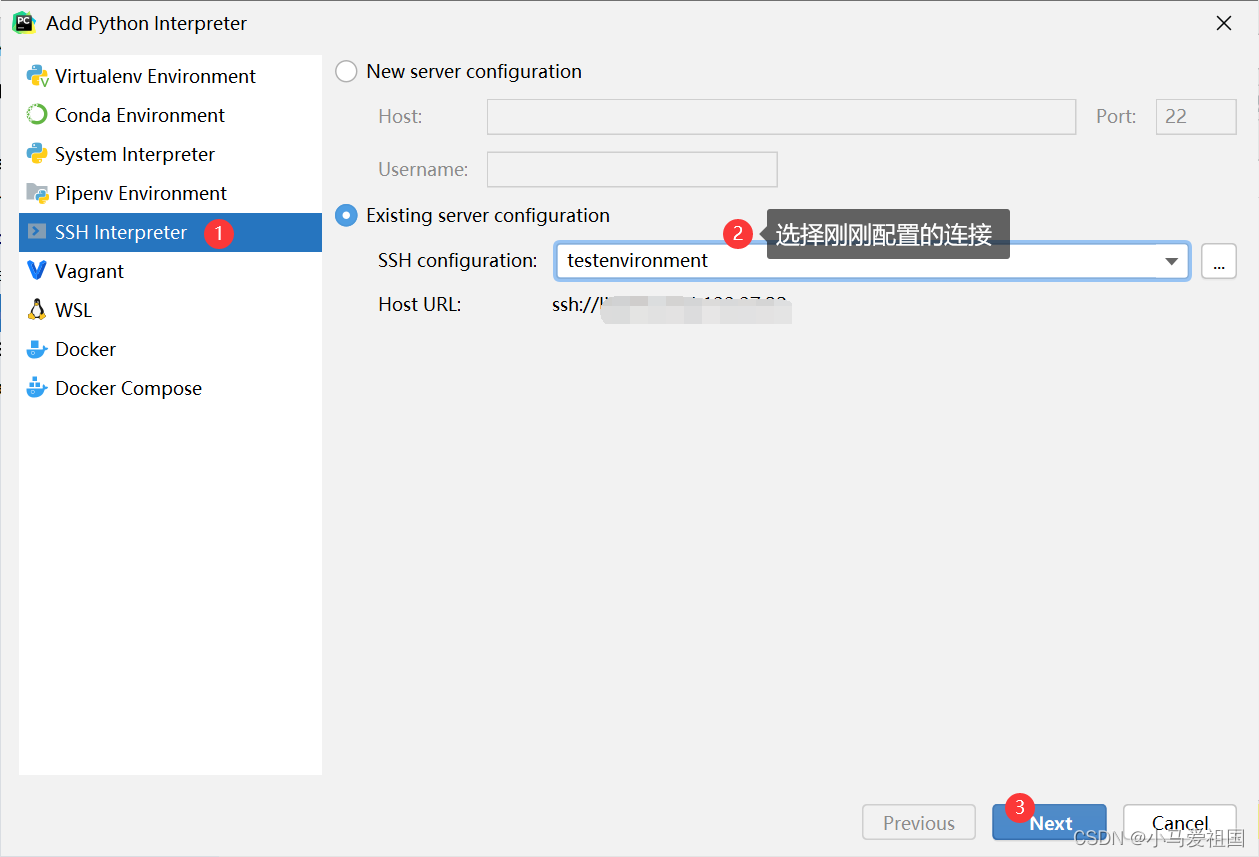Click the Pipenv Environment folder icon
The width and height of the screenshot is (1259, 857).
pyautogui.click(x=37, y=193)
